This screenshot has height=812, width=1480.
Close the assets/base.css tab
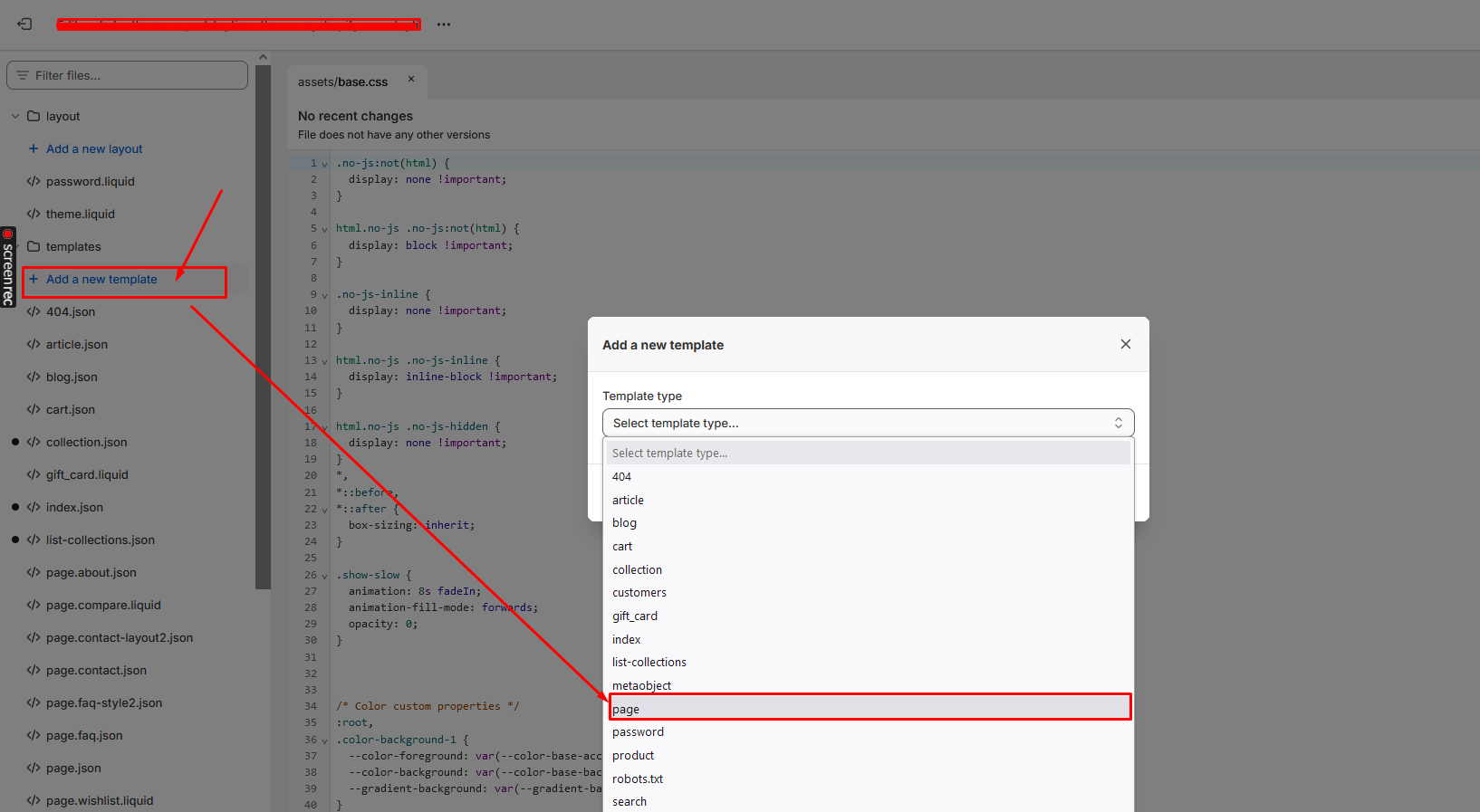point(411,80)
